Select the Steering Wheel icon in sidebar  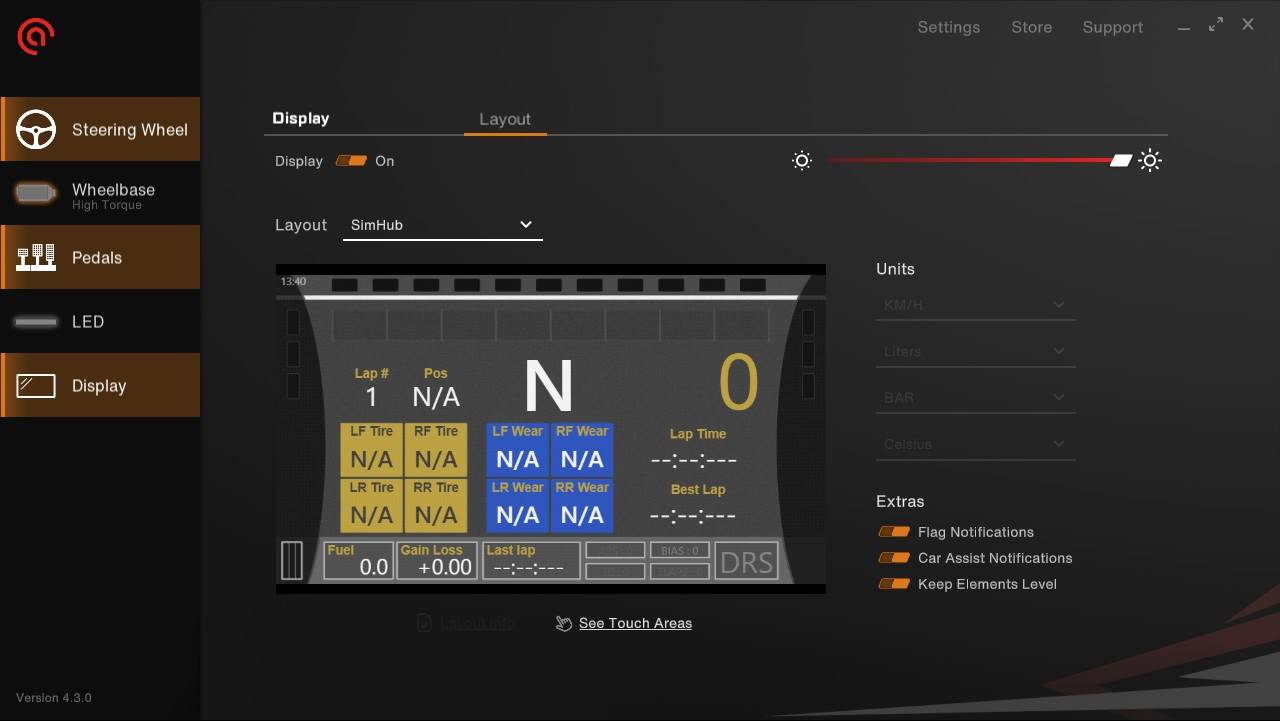coord(36,129)
